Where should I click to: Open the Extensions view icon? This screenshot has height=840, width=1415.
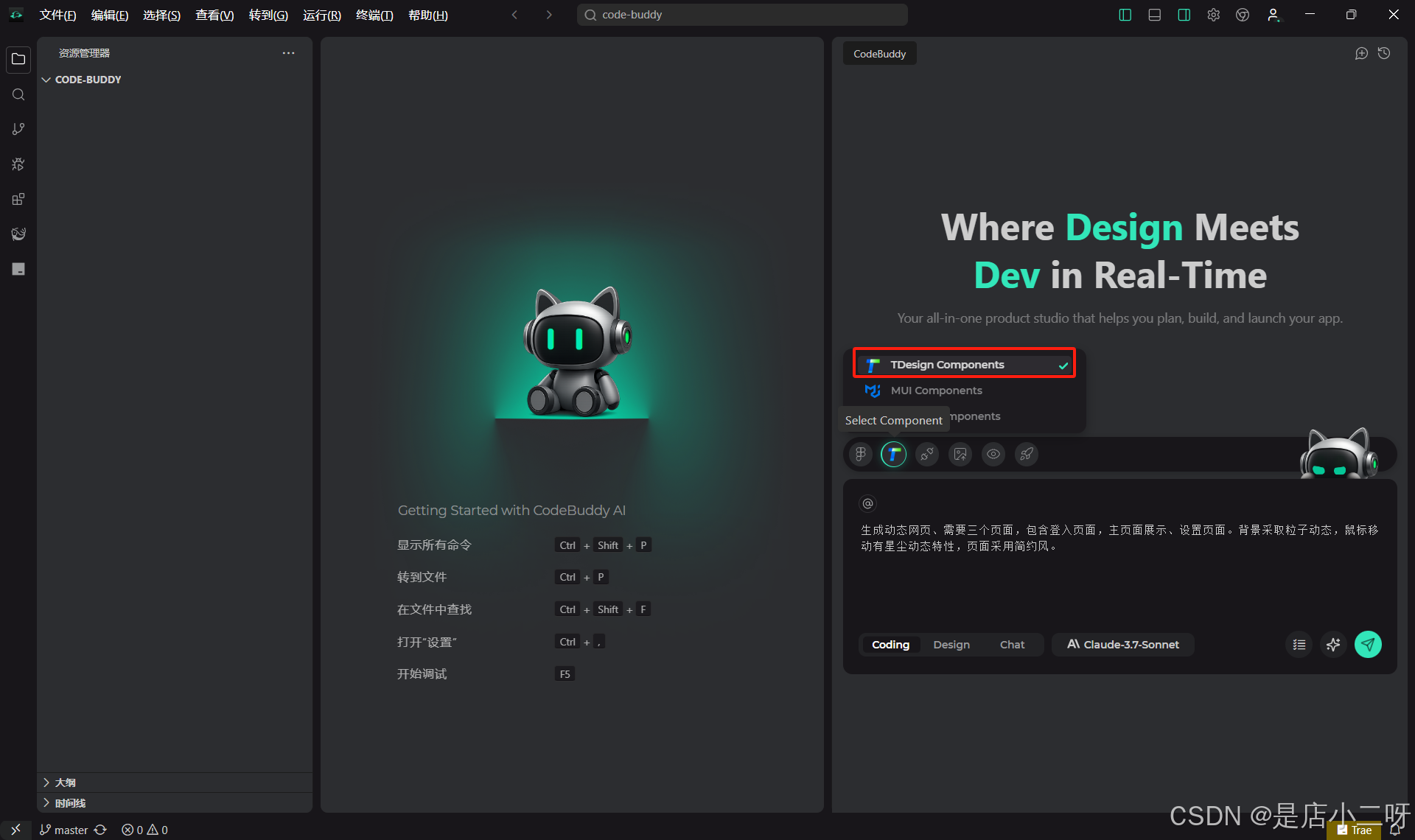coord(18,199)
